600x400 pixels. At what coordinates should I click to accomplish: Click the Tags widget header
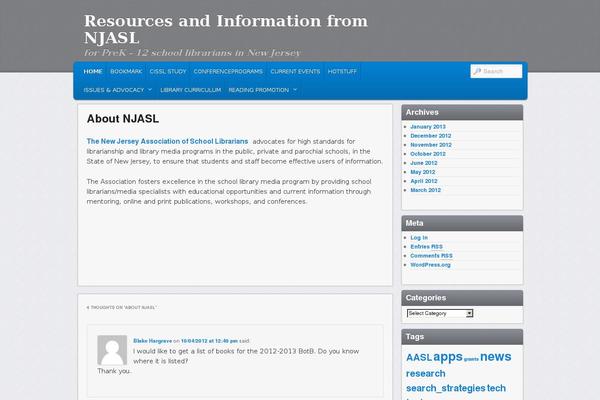[x=462, y=337]
